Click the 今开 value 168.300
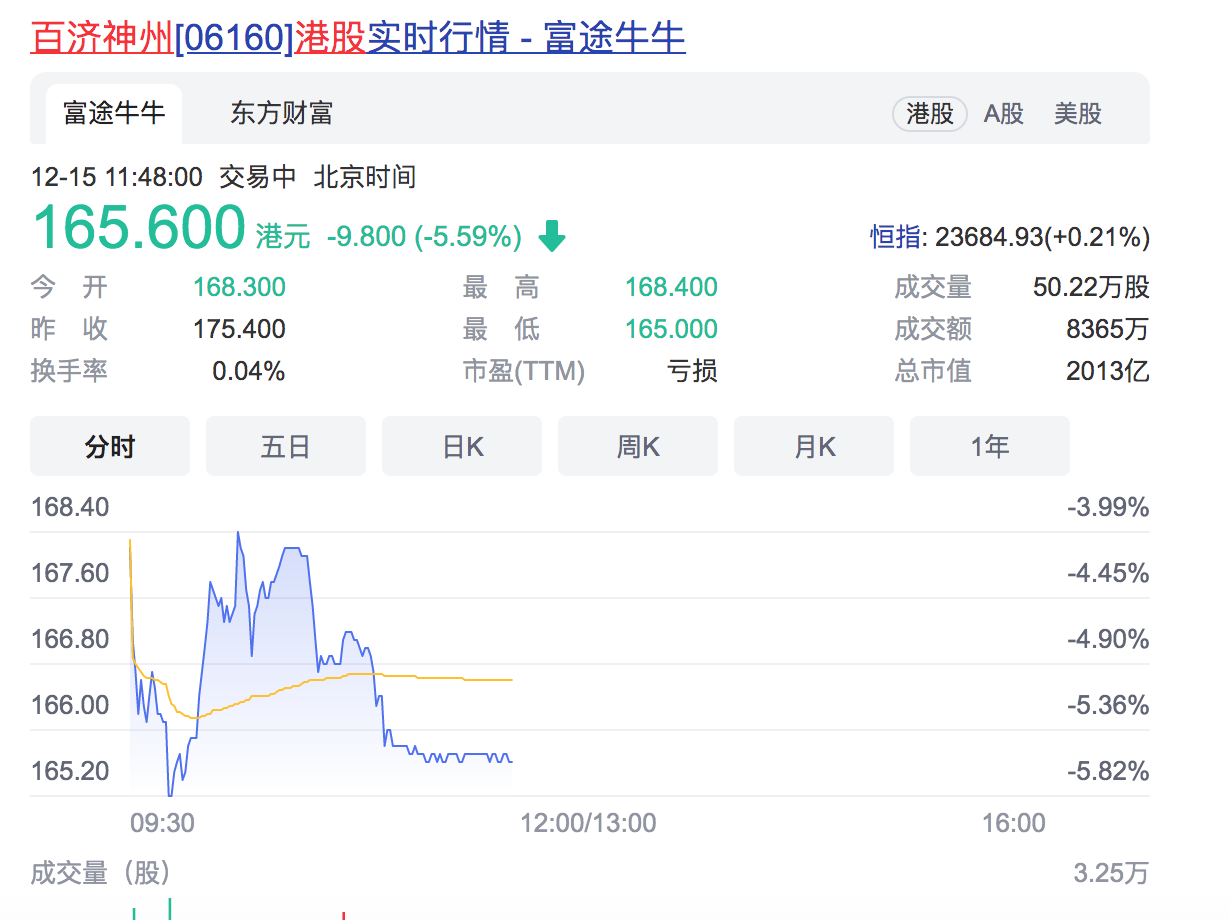 point(239,288)
